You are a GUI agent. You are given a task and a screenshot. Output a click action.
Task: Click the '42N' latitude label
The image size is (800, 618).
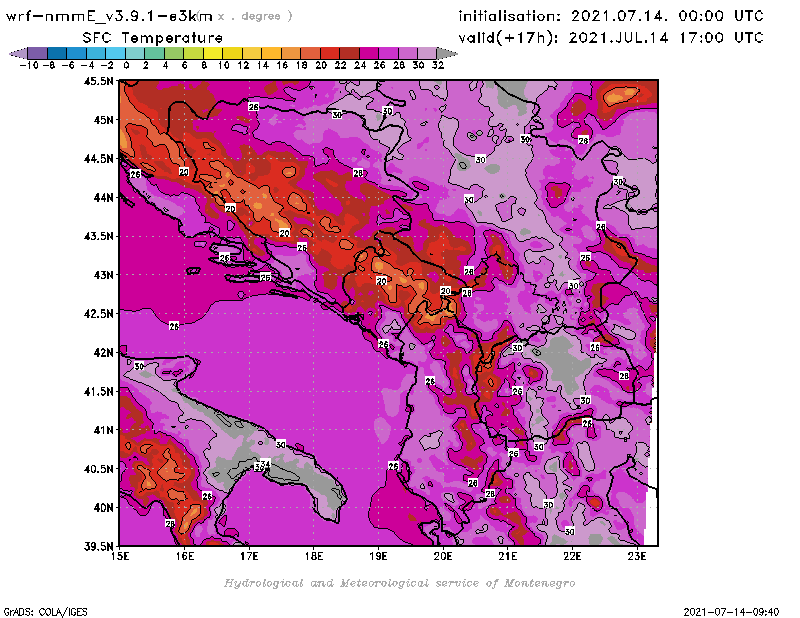[103, 353]
